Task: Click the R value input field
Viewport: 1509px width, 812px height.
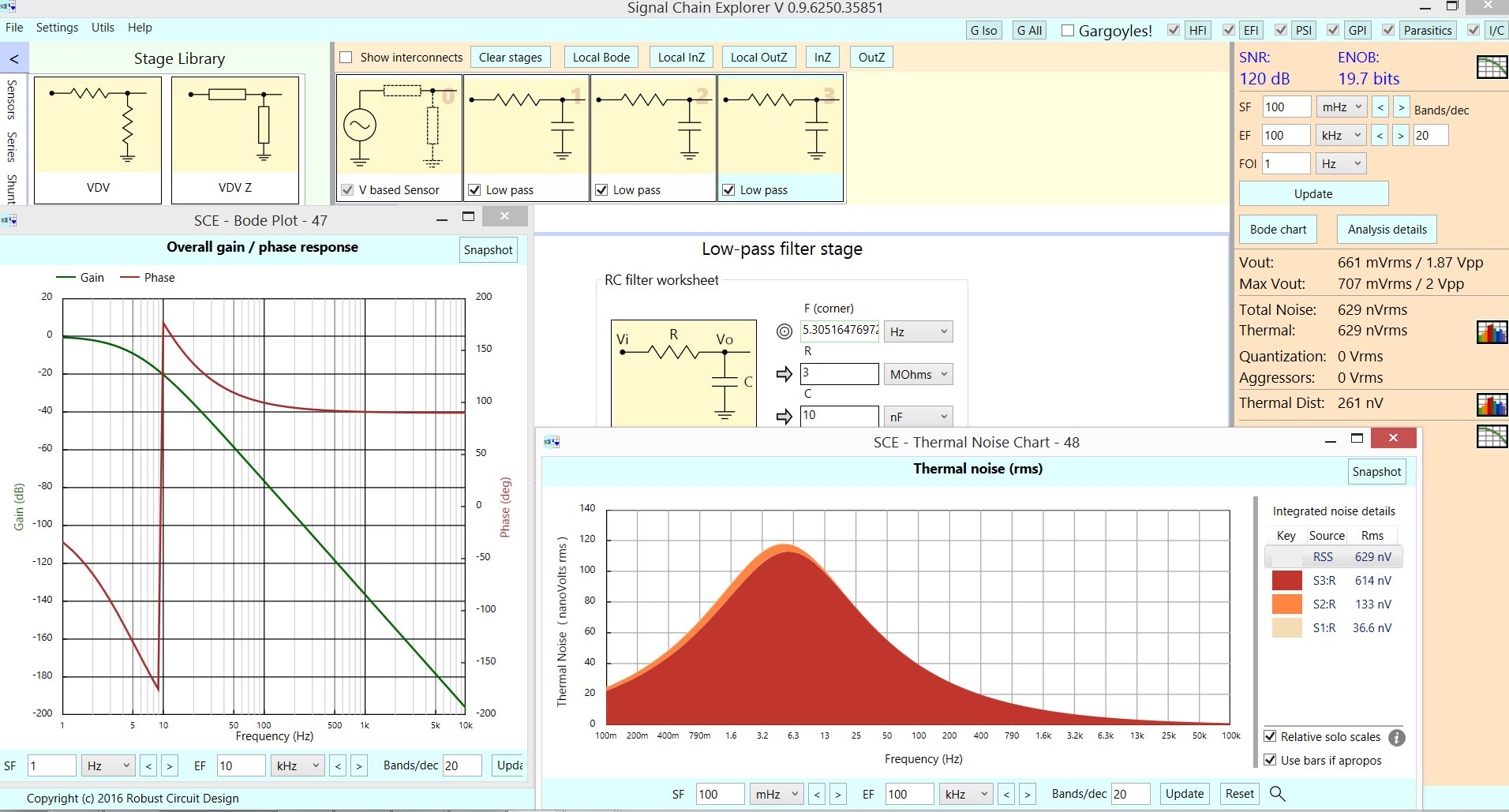Action: 839,374
